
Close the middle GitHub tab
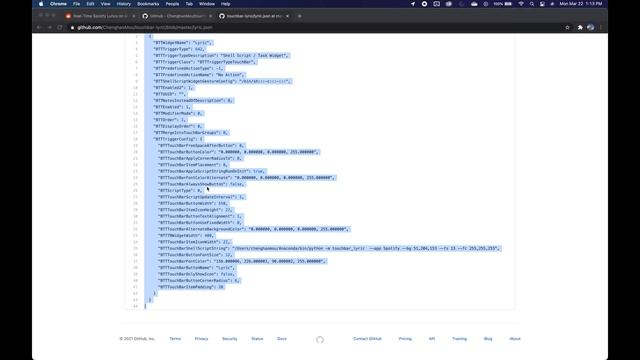tap(210, 16)
